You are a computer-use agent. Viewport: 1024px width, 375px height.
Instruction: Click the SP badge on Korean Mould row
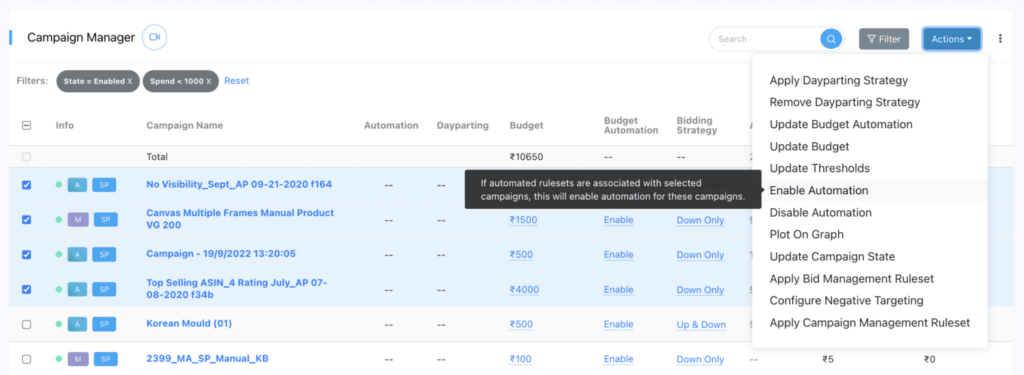click(x=104, y=324)
